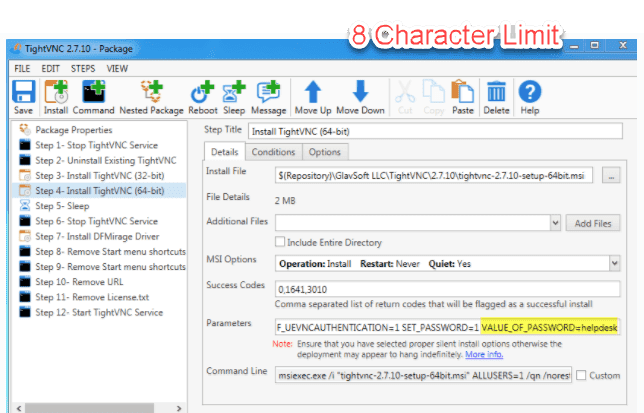Expand the Additional Files dropdown
This screenshot has width=644, height=413.
(555, 223)
